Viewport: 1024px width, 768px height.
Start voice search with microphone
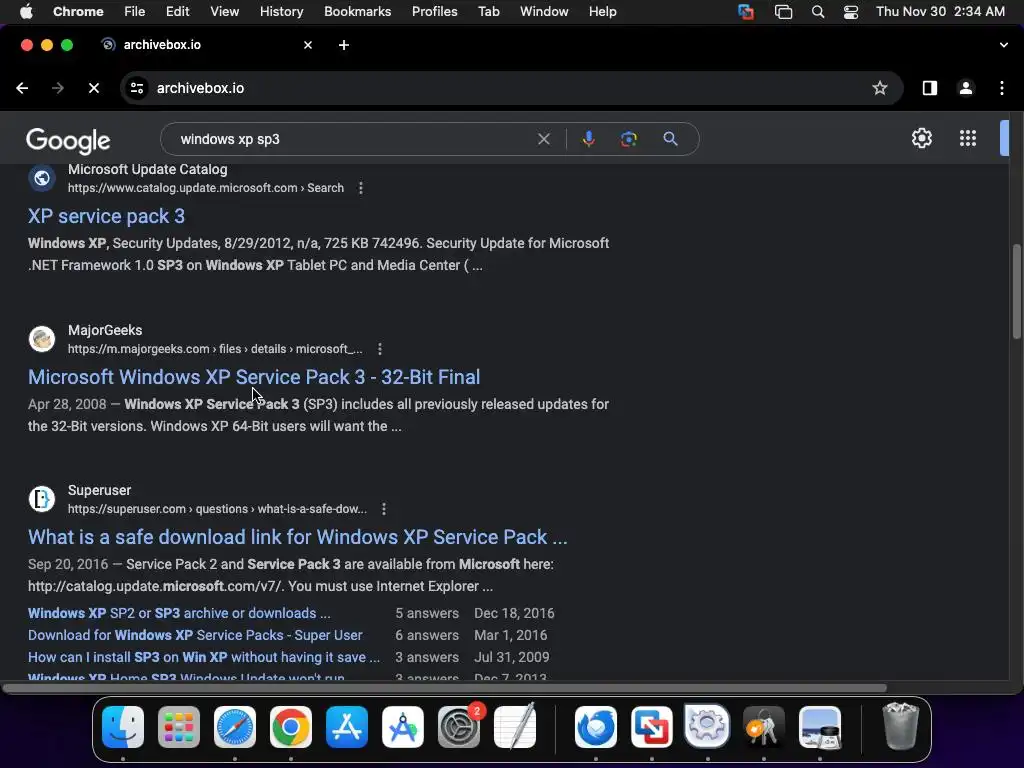pos(588,139)
